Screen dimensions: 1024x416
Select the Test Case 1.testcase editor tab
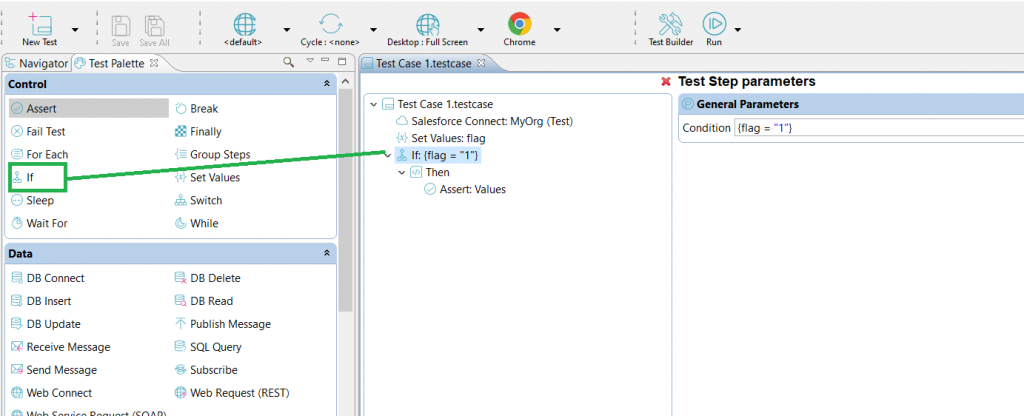pos(425,63)
